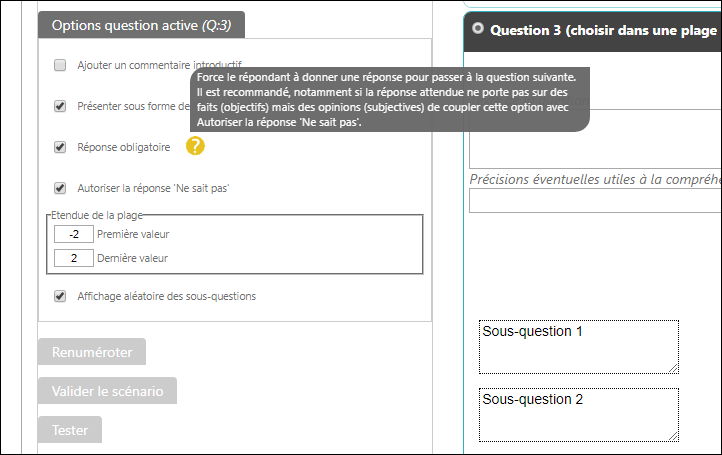Uncheck 'Présenter sous forme de' checkbox
Viewport: 722px width, 455px height.
pyautogui.click(x=60, y=106)
